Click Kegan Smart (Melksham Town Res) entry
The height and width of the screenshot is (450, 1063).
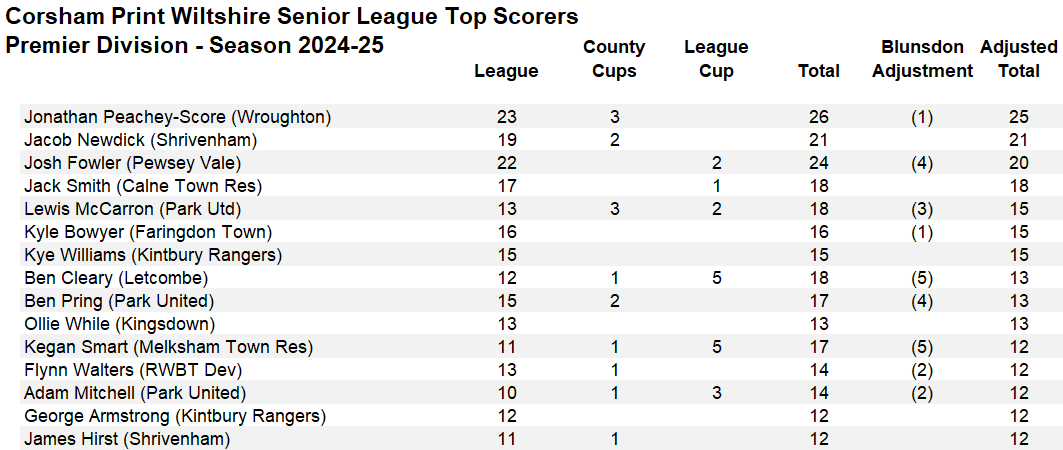coord(168,348)
